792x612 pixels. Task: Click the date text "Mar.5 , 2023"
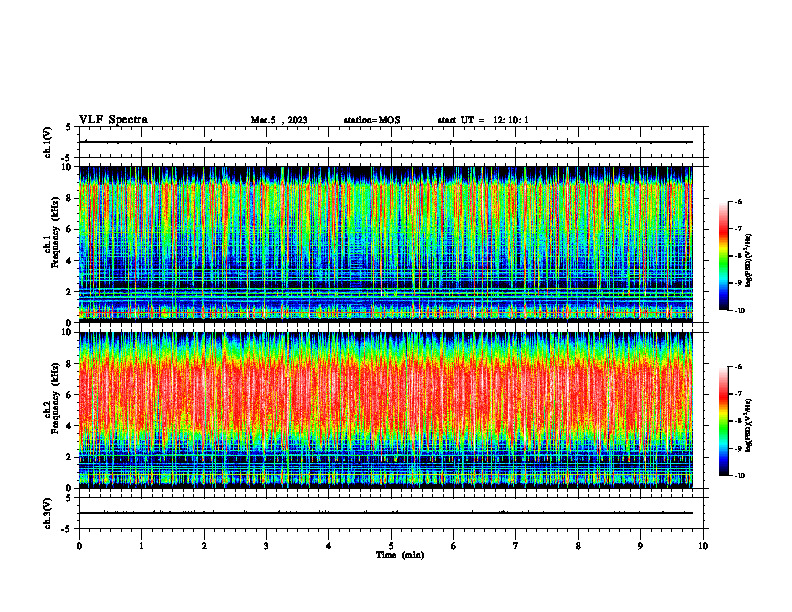(x=279, y=120)
